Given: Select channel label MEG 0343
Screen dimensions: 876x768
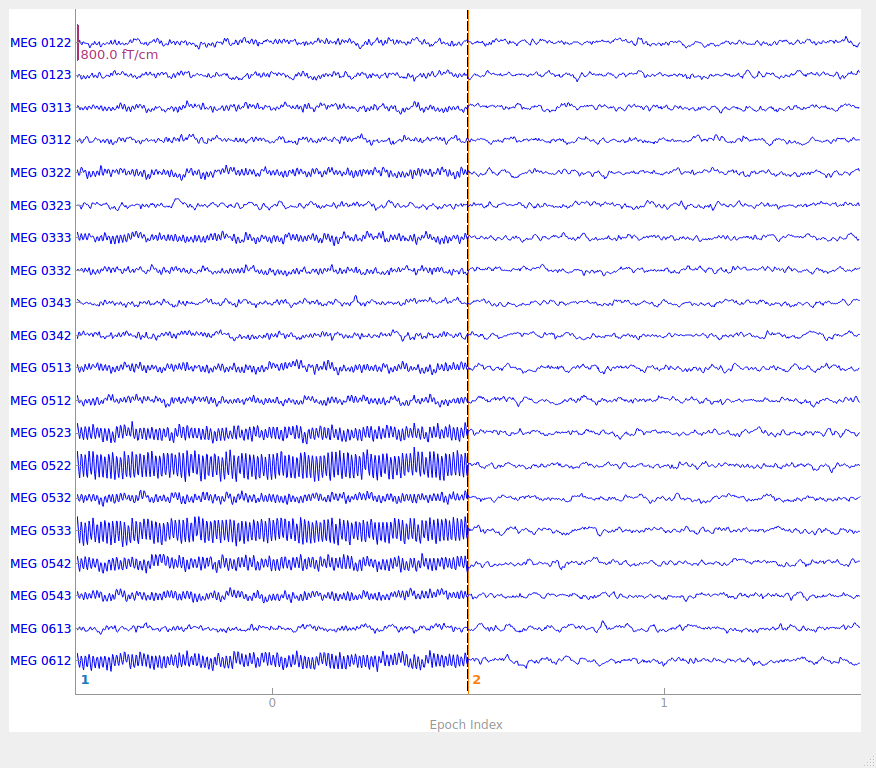Looking at the screenshot, I should pos(41,303).
